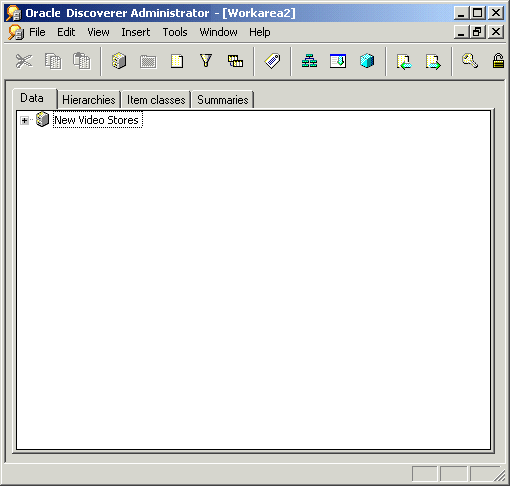
Task: Click the Workarea document icon in menu bar
Action: coord(16,32)
